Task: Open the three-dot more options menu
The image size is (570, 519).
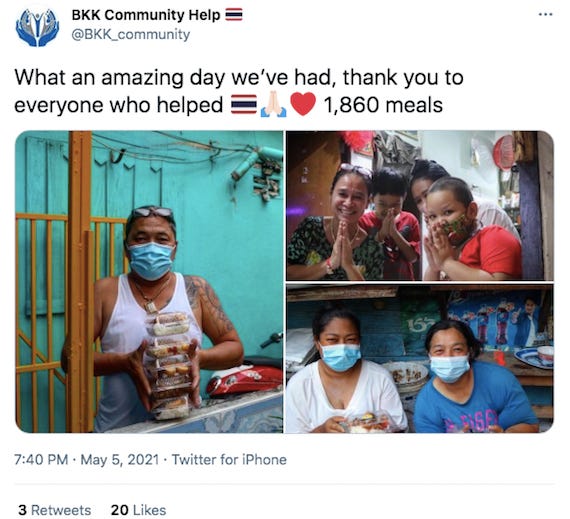Action: pyautogui.click(x=545, y=15)
